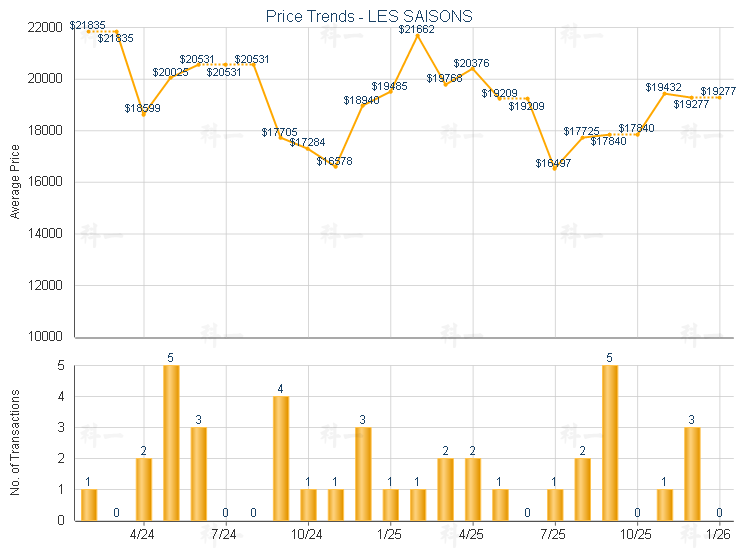The width and height of the screenshot is (740, 550).
Task: Click the 7/24 x-axis label
Action: [225, 536]
